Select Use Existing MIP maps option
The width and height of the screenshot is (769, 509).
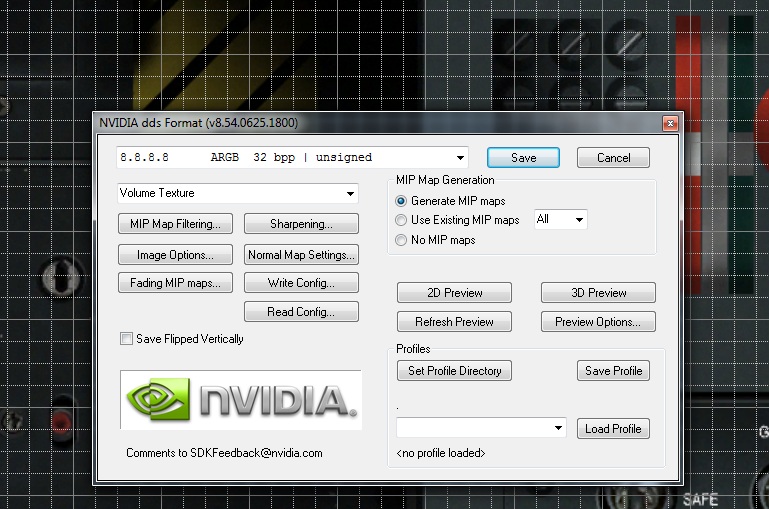pyautogui.click(x=401, y=220)
